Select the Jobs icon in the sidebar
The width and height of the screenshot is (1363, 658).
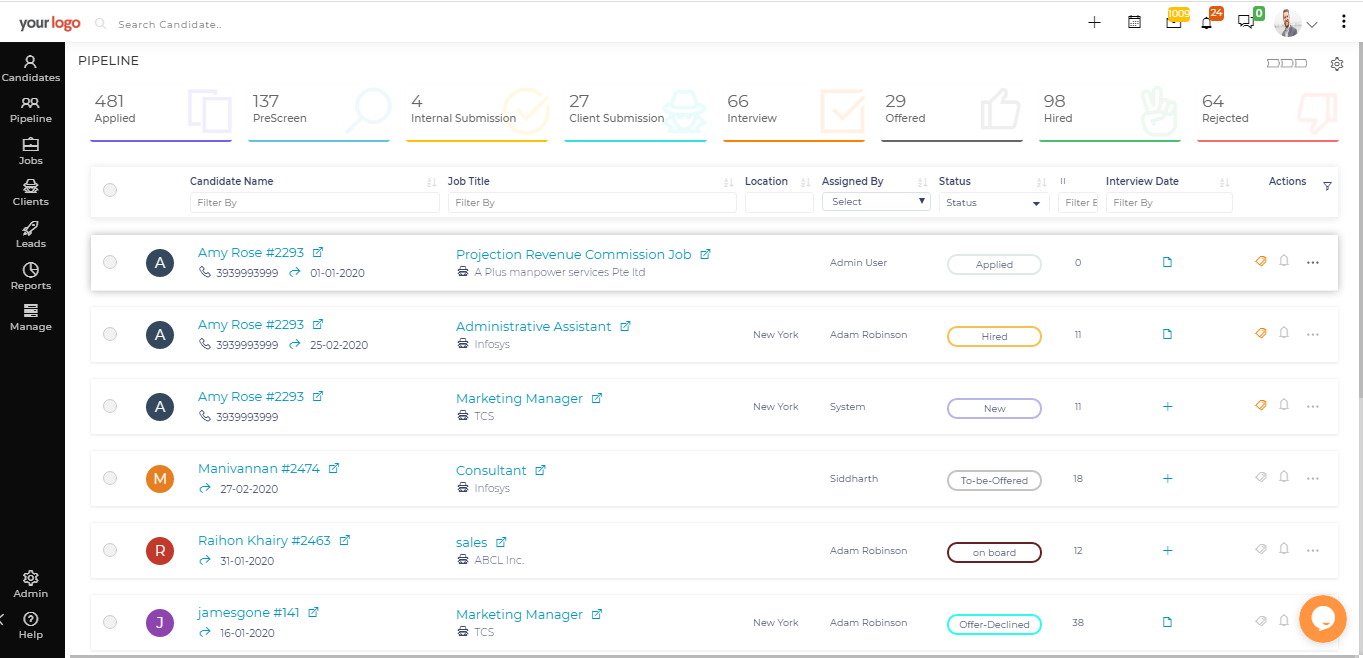[x=30, y=146]
